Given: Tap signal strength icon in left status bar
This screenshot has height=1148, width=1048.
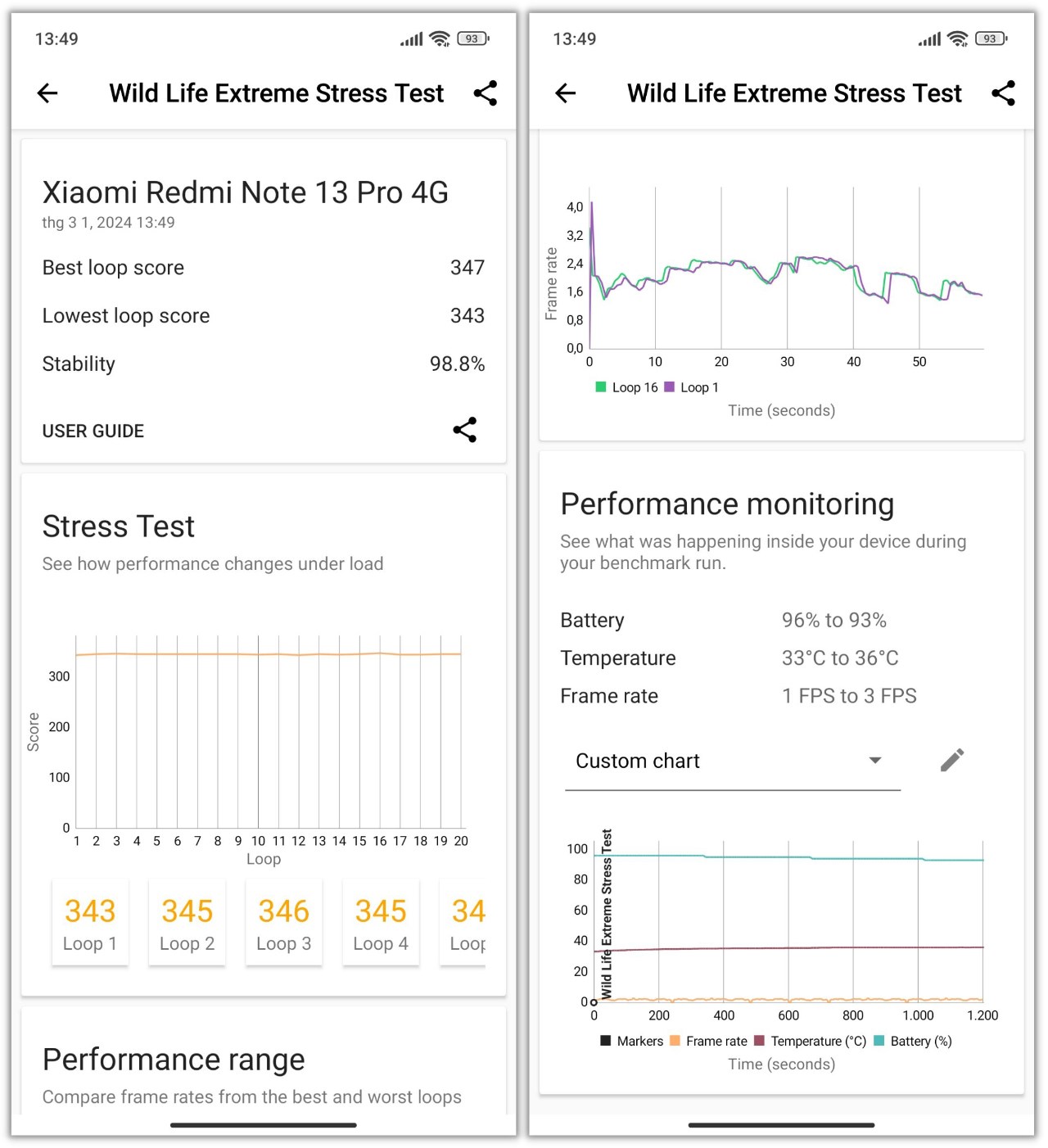Looking at the screenshot, I should (x=411, y=38).
